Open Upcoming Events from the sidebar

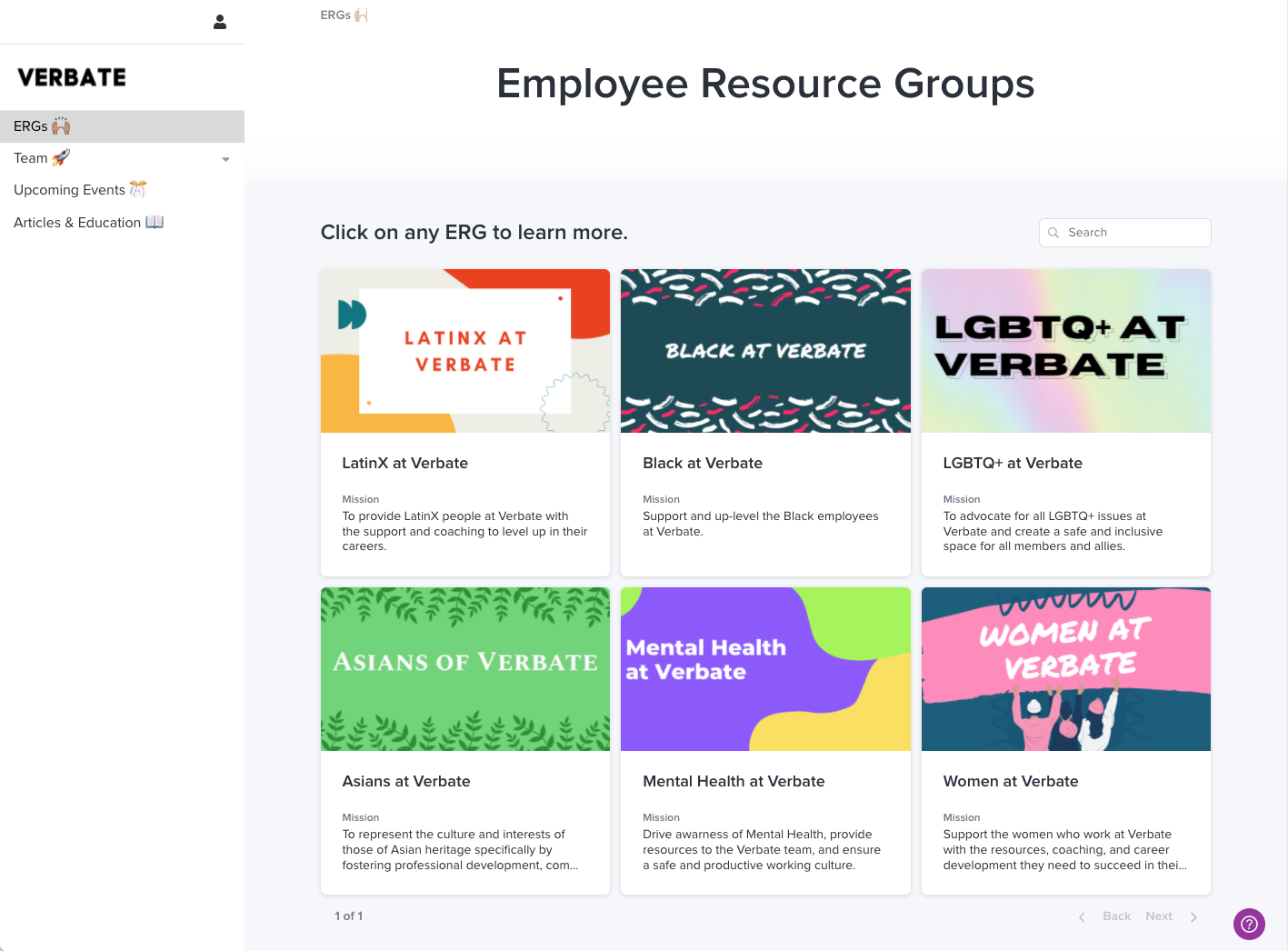pos(80,189)
